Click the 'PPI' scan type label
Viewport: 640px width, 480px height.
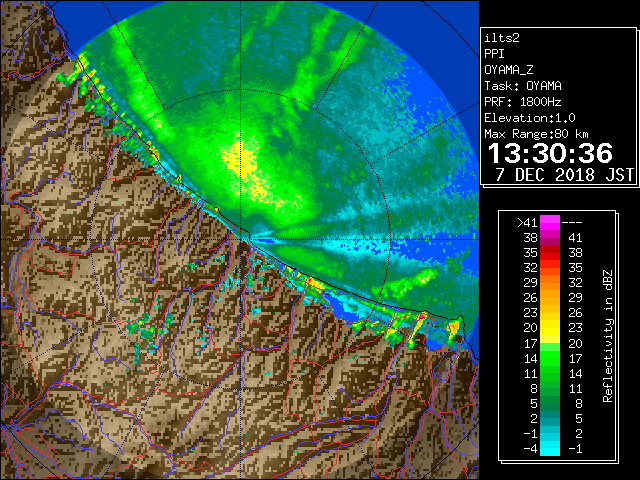coord(494,54)
